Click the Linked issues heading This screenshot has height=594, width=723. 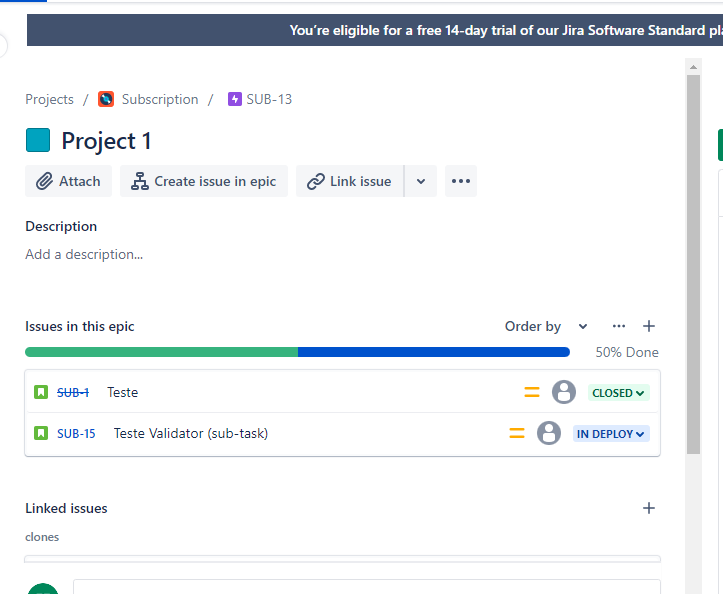tap(66, 508)
